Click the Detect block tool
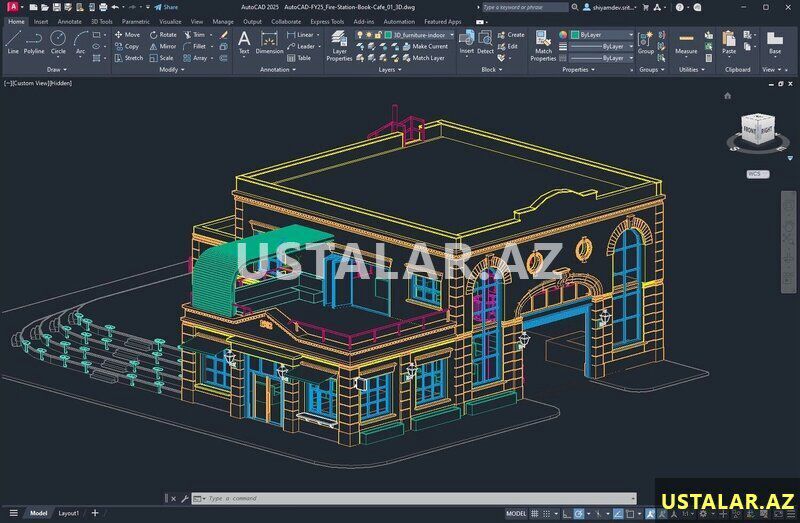Screen dimensions: 800x523 coord(485,42)
